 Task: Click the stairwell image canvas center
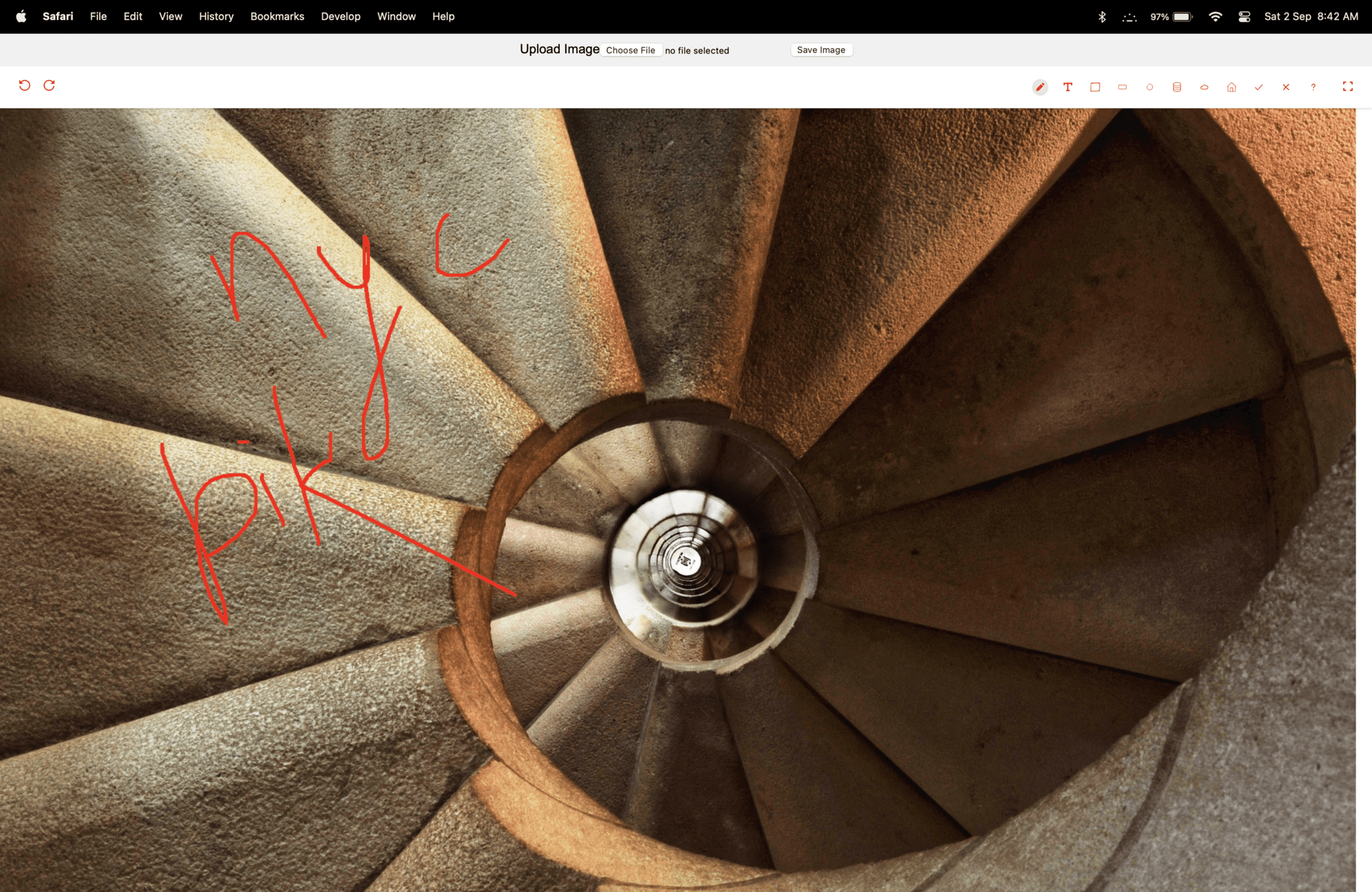tap(678, 500)
